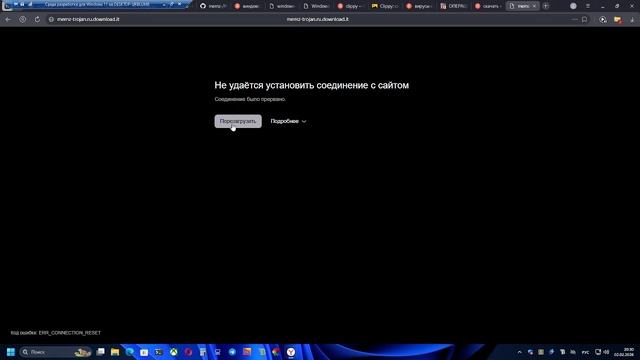Screen dimensions: 640x360
Task: Click the extension icon left of downloads
Action: click(603, 19)
